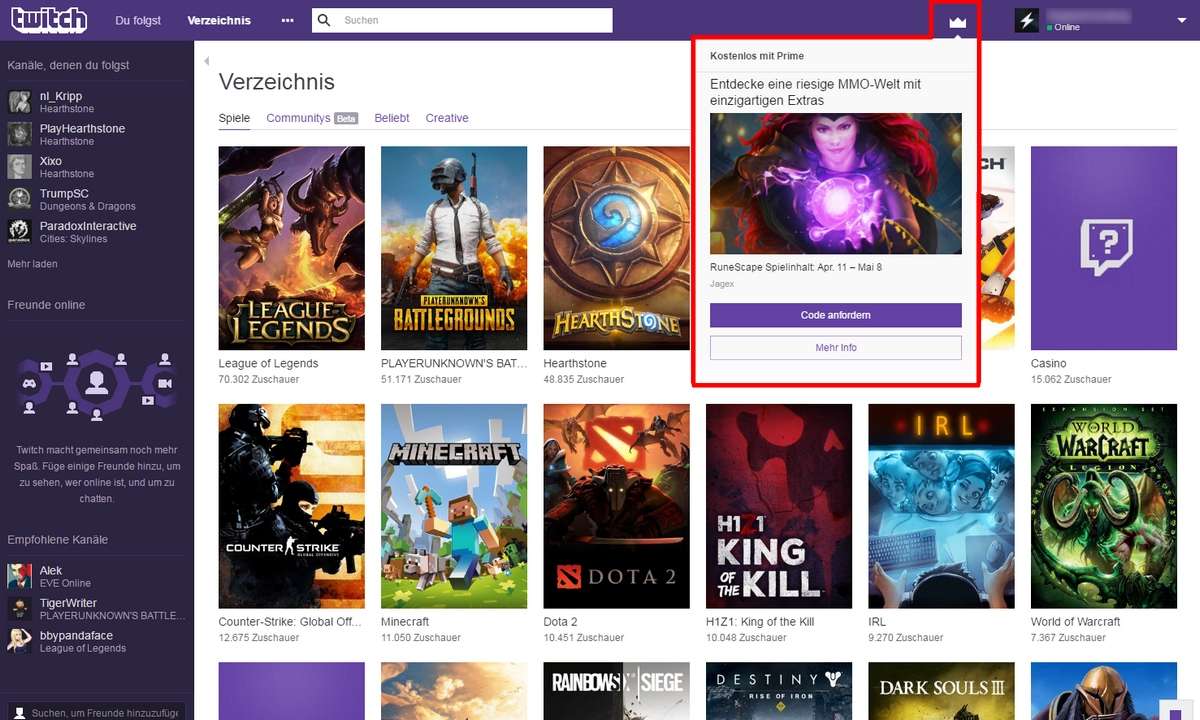
Task: Switch to the Beliebt tab
Action: (x=392, y=118)
